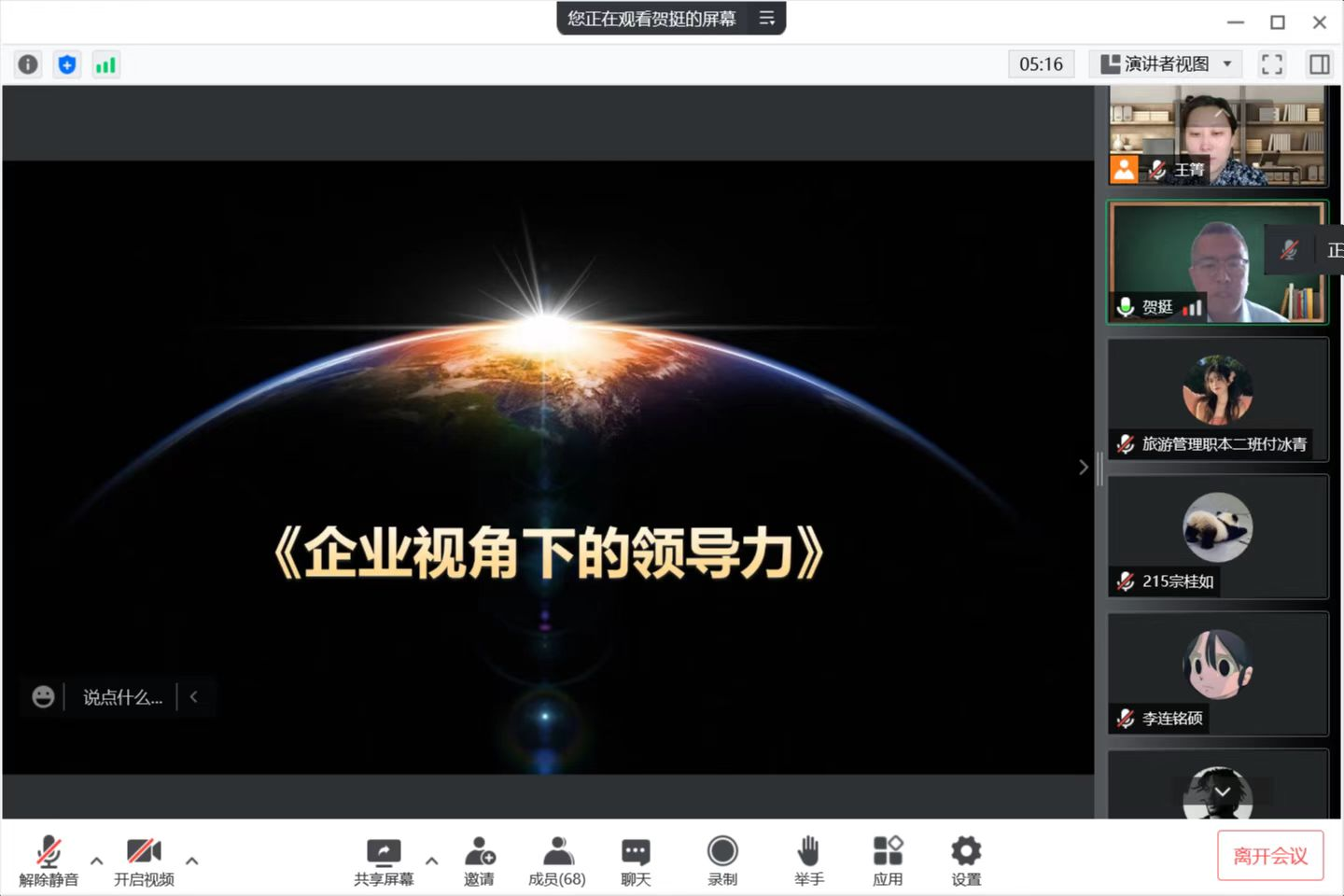Click the 说点什么... chat input
Image resolution: width=1344 pixels, height=896 pixels.
coord(122,697)
